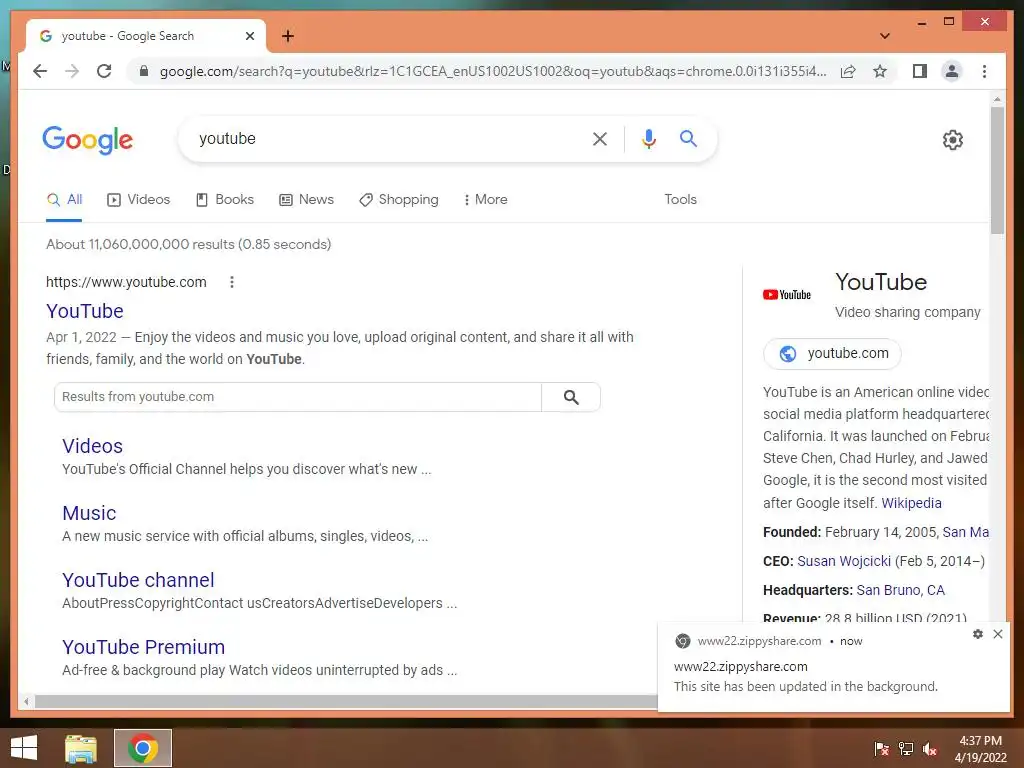Open the search Tools button
This screenshot has height=768, width=1024.
[680, 200]
